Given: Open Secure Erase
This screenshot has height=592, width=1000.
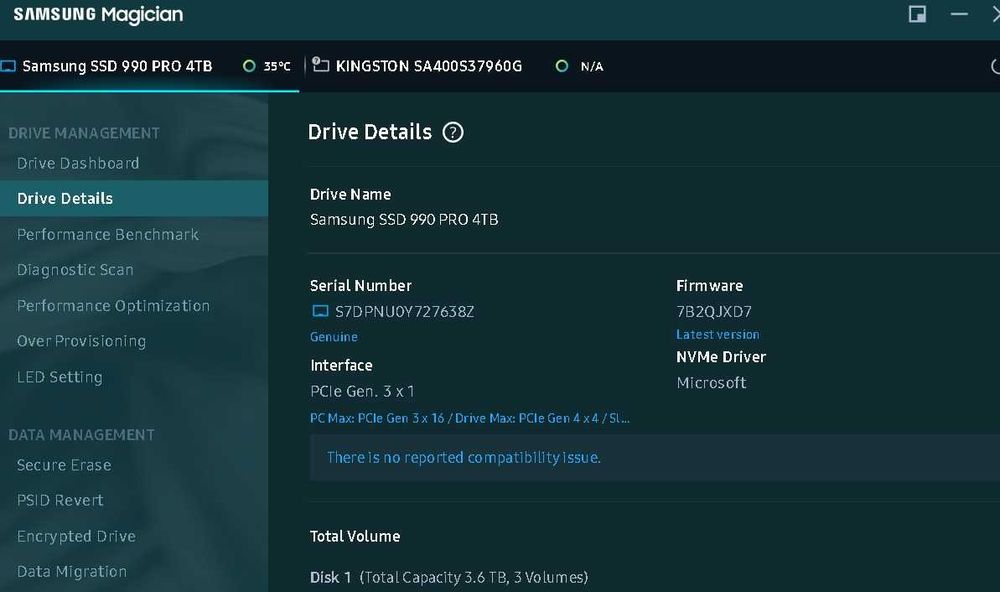Looking at the screenshot, I should point(64,465).
